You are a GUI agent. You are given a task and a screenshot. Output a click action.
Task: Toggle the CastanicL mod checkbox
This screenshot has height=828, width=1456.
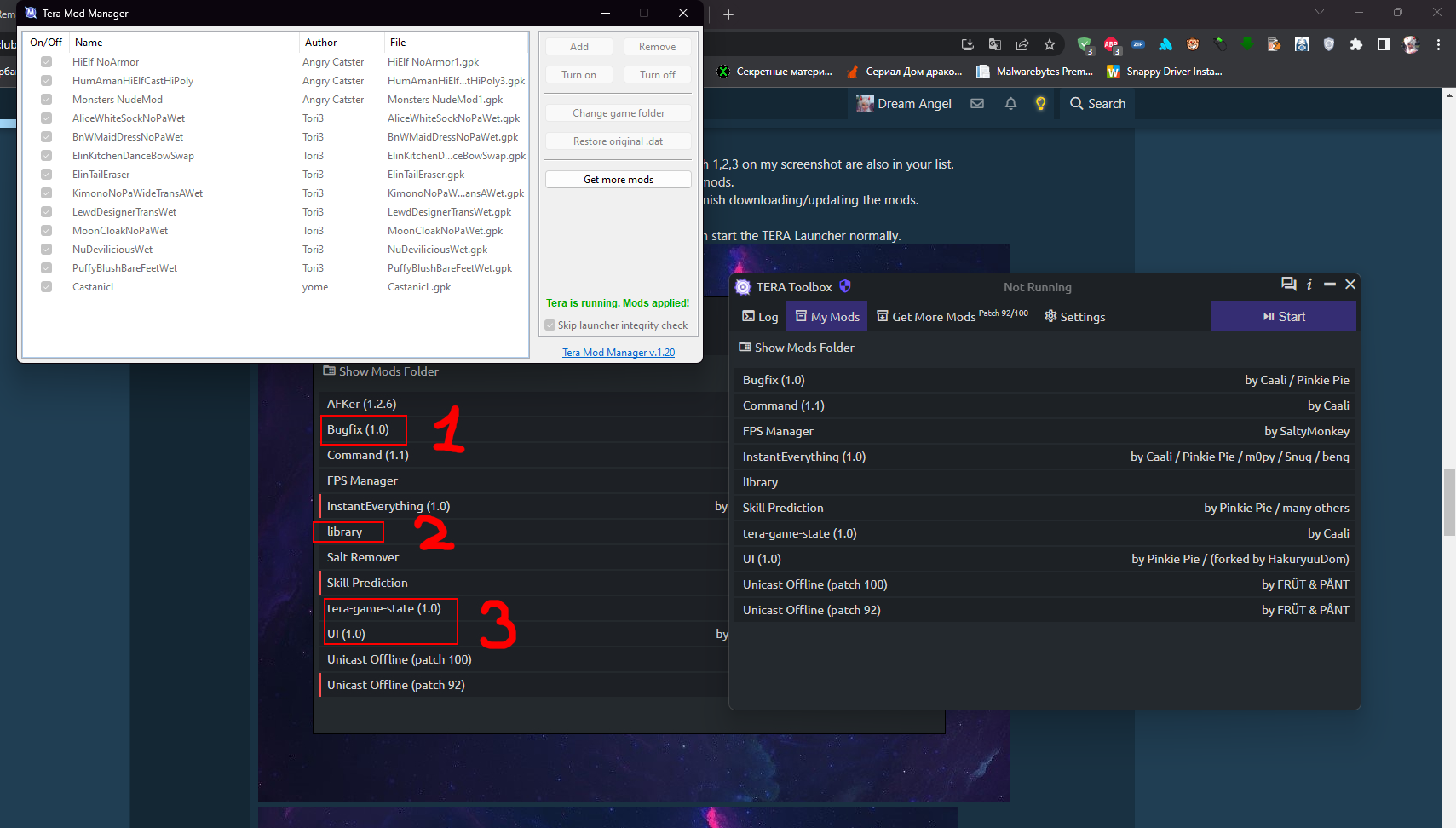(47, 287)
